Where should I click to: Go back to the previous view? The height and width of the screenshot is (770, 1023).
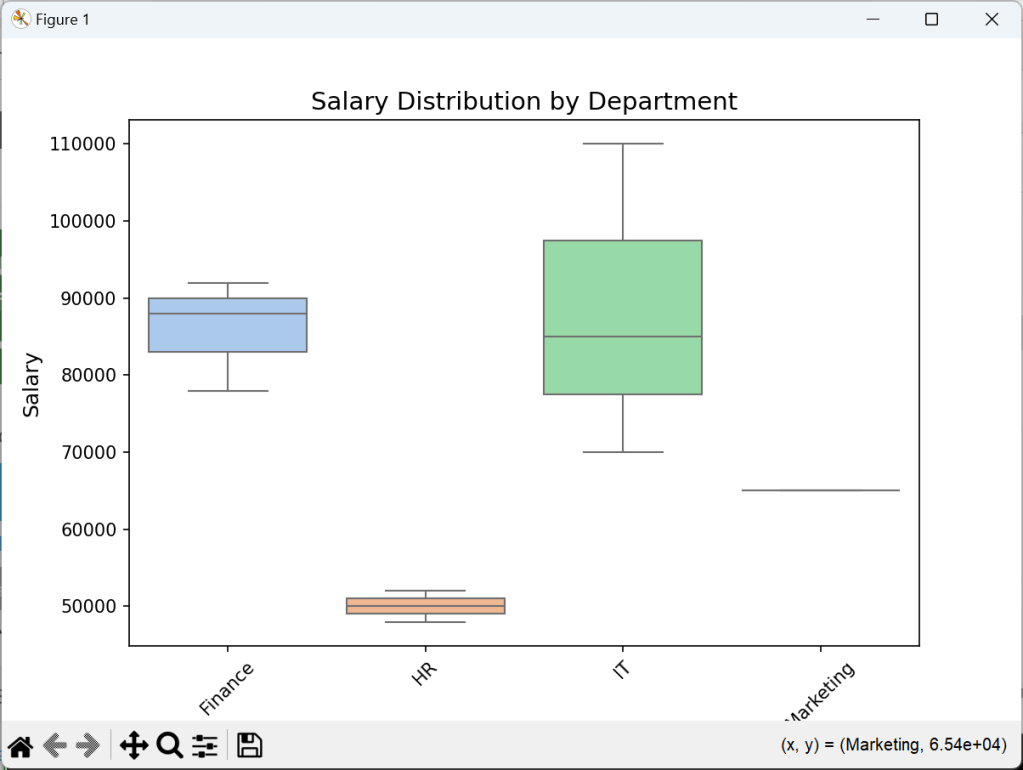coord(54,745)
